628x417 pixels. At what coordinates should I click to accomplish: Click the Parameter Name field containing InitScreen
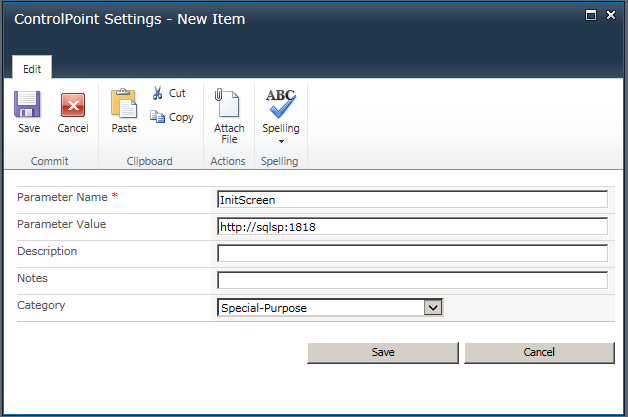pos(412,199)
